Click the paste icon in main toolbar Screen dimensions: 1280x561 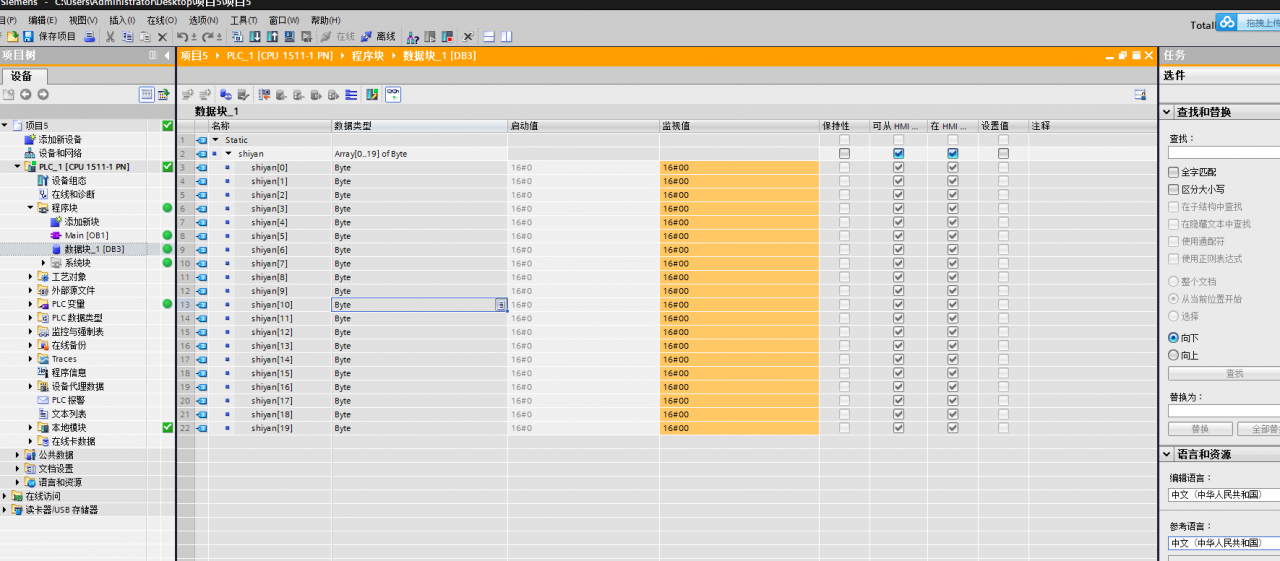(x=145, y=36)
